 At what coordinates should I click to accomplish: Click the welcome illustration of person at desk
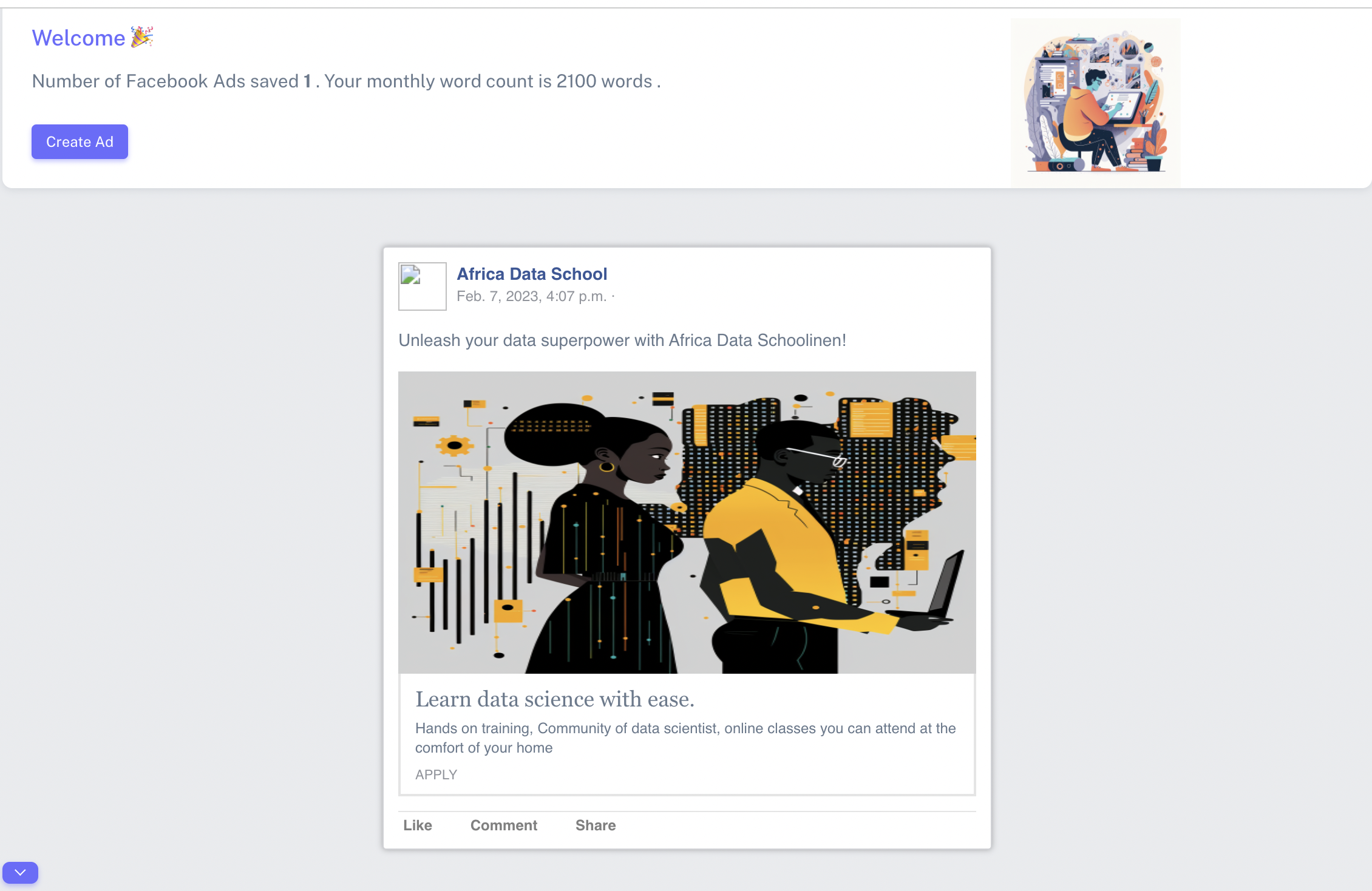coord(1096,102)
